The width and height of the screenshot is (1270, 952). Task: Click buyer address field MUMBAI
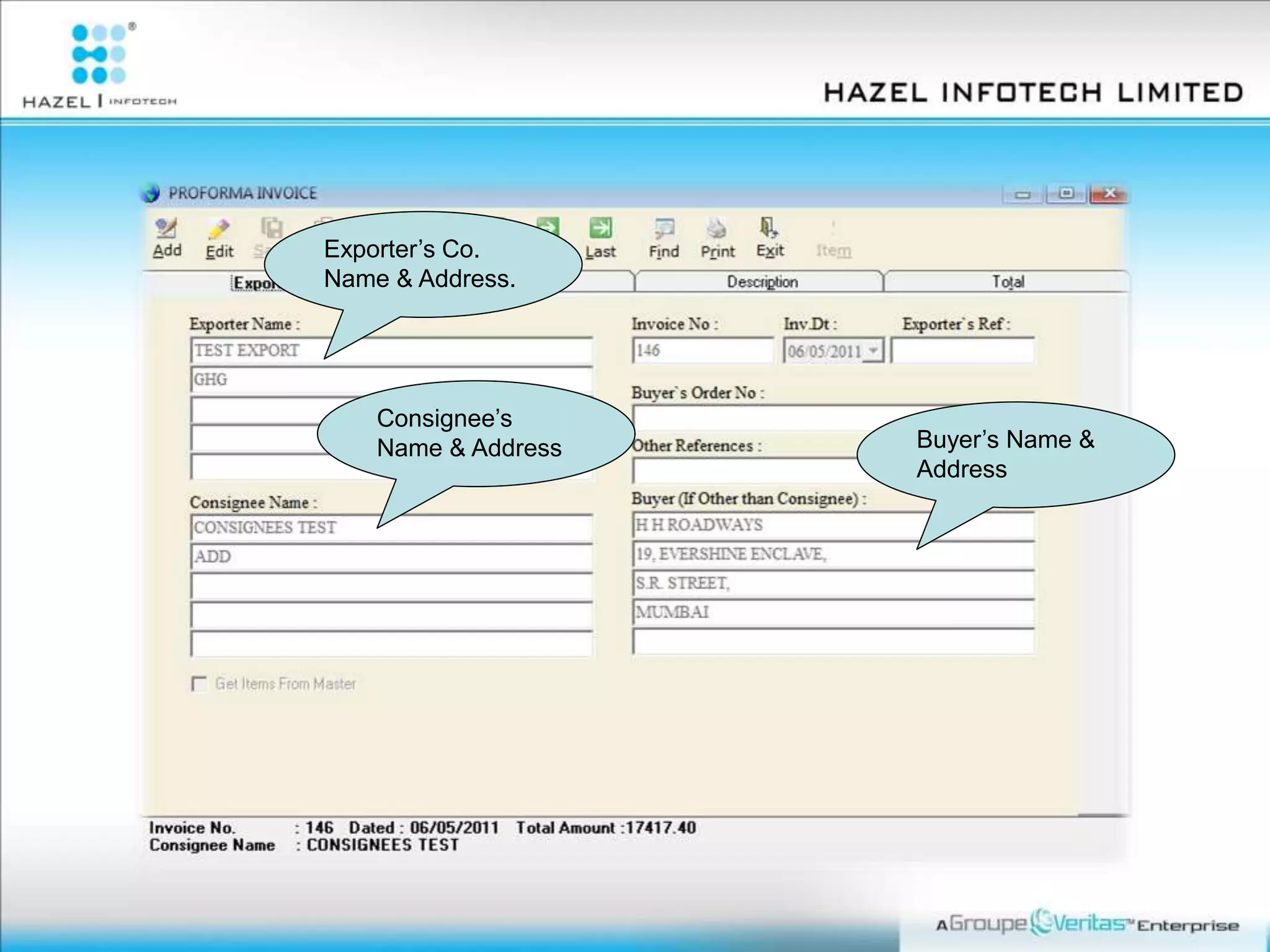[x=833, y=612]
